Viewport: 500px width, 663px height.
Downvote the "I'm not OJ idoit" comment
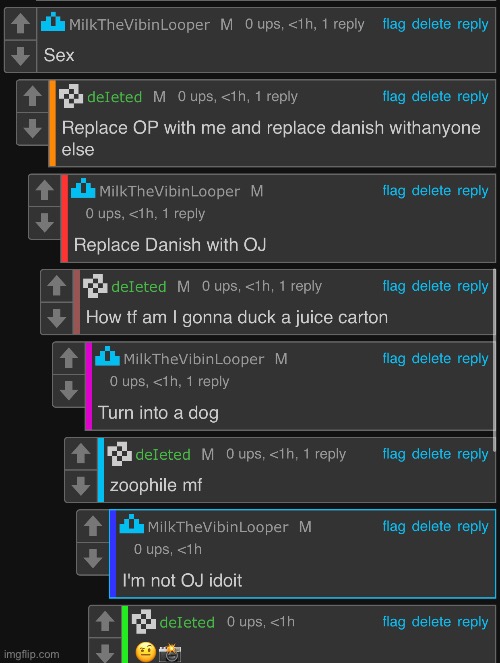tap(93, 559)
